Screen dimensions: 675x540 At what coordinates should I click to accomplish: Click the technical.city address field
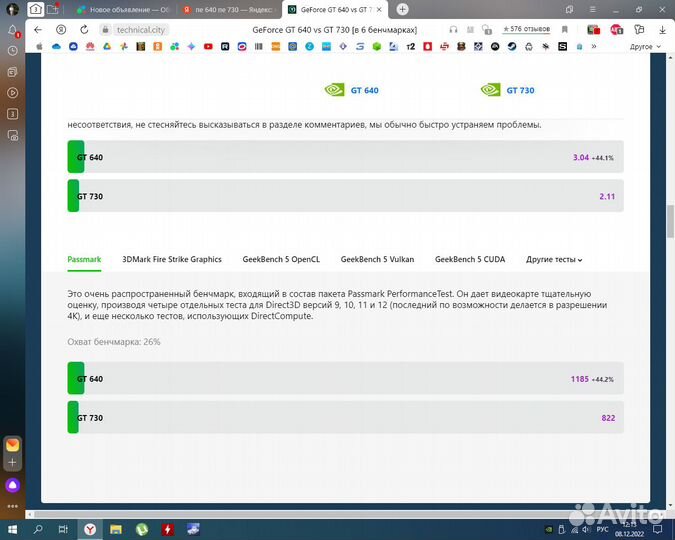pyautogui.click(x=141, y=30)
